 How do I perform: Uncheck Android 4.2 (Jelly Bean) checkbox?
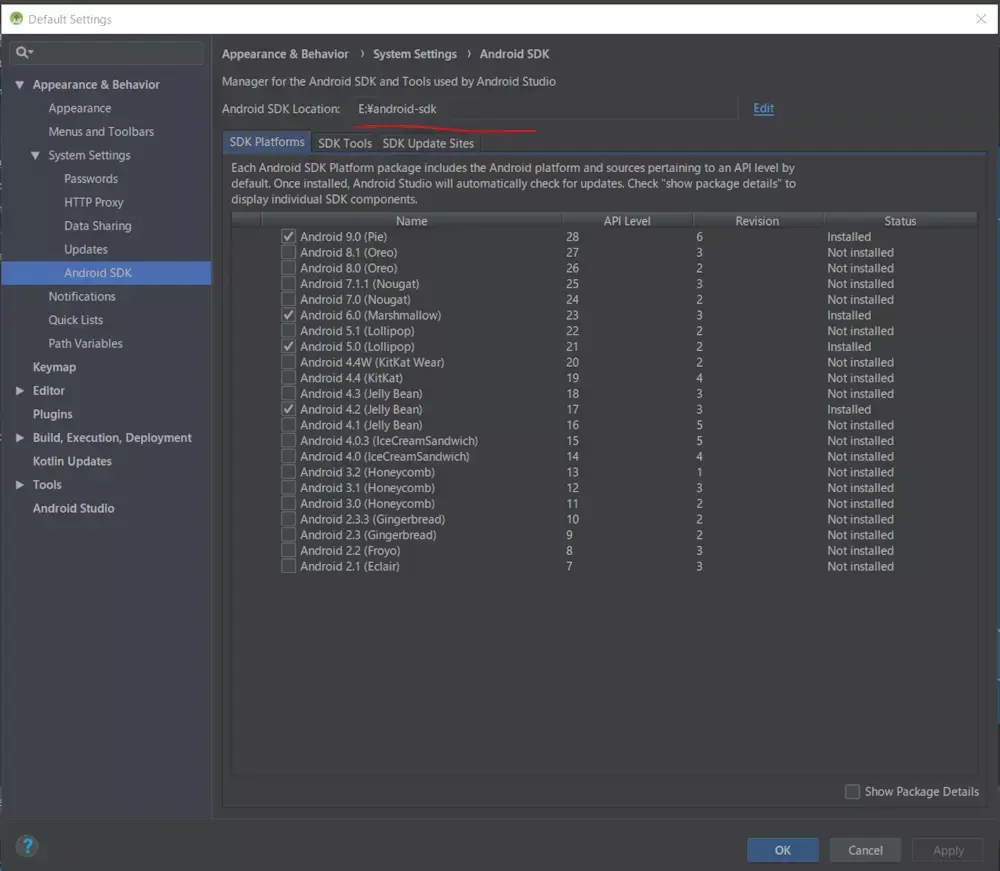click(x=288, y=409)
